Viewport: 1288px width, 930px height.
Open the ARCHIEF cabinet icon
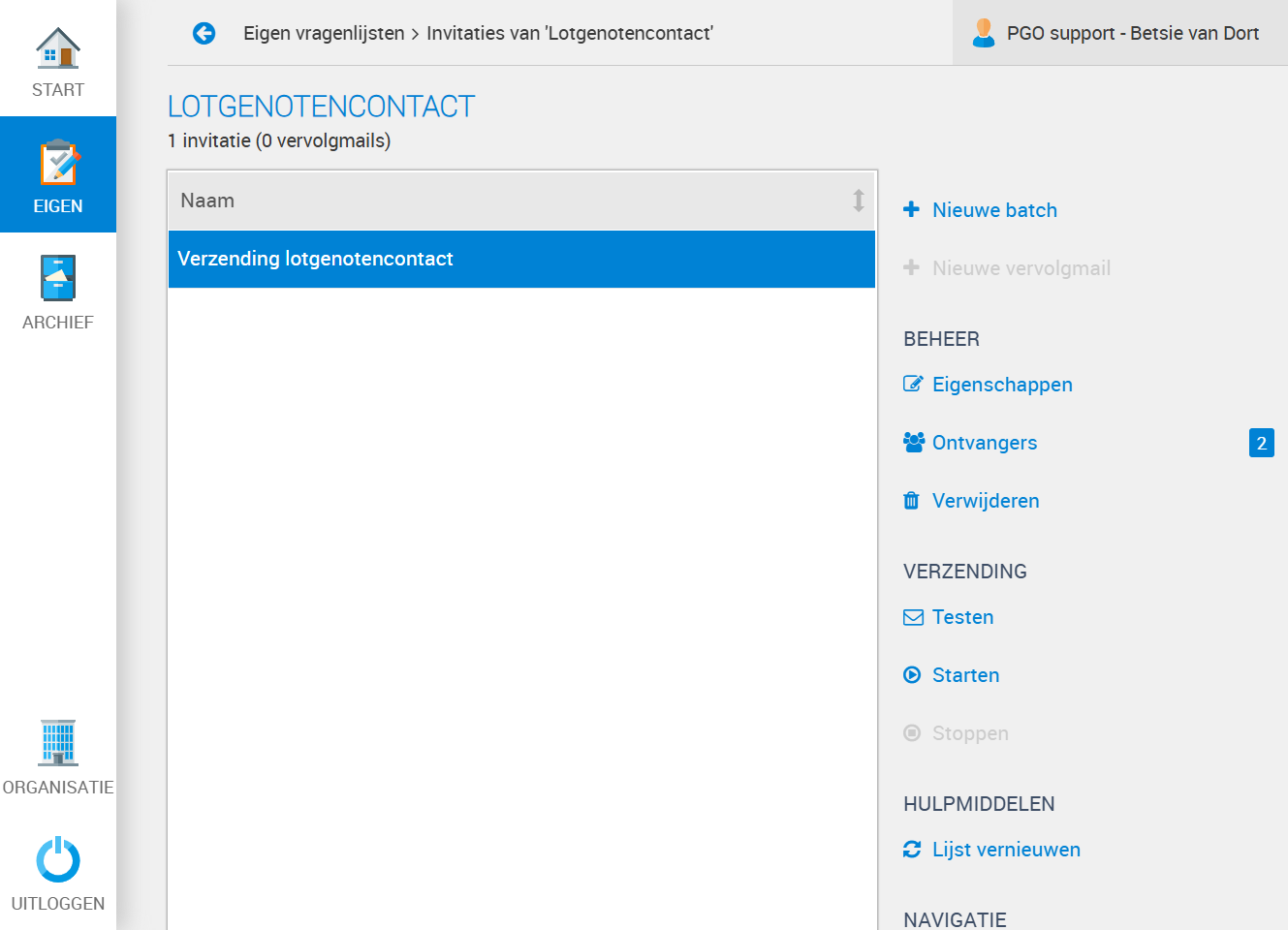point(58,278)
